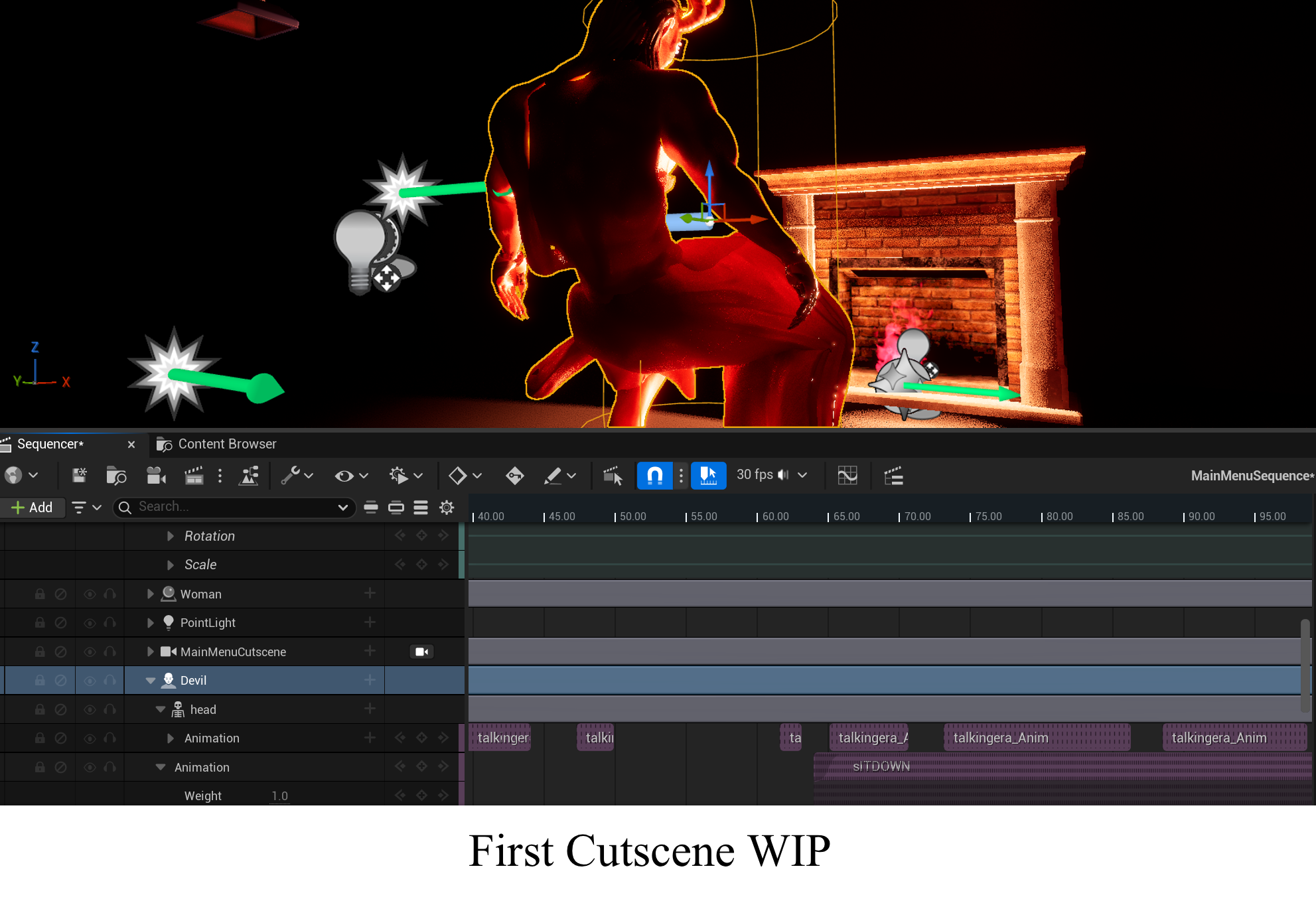Click the Add track button
1316x899 pixels.
tap(33, 508)
